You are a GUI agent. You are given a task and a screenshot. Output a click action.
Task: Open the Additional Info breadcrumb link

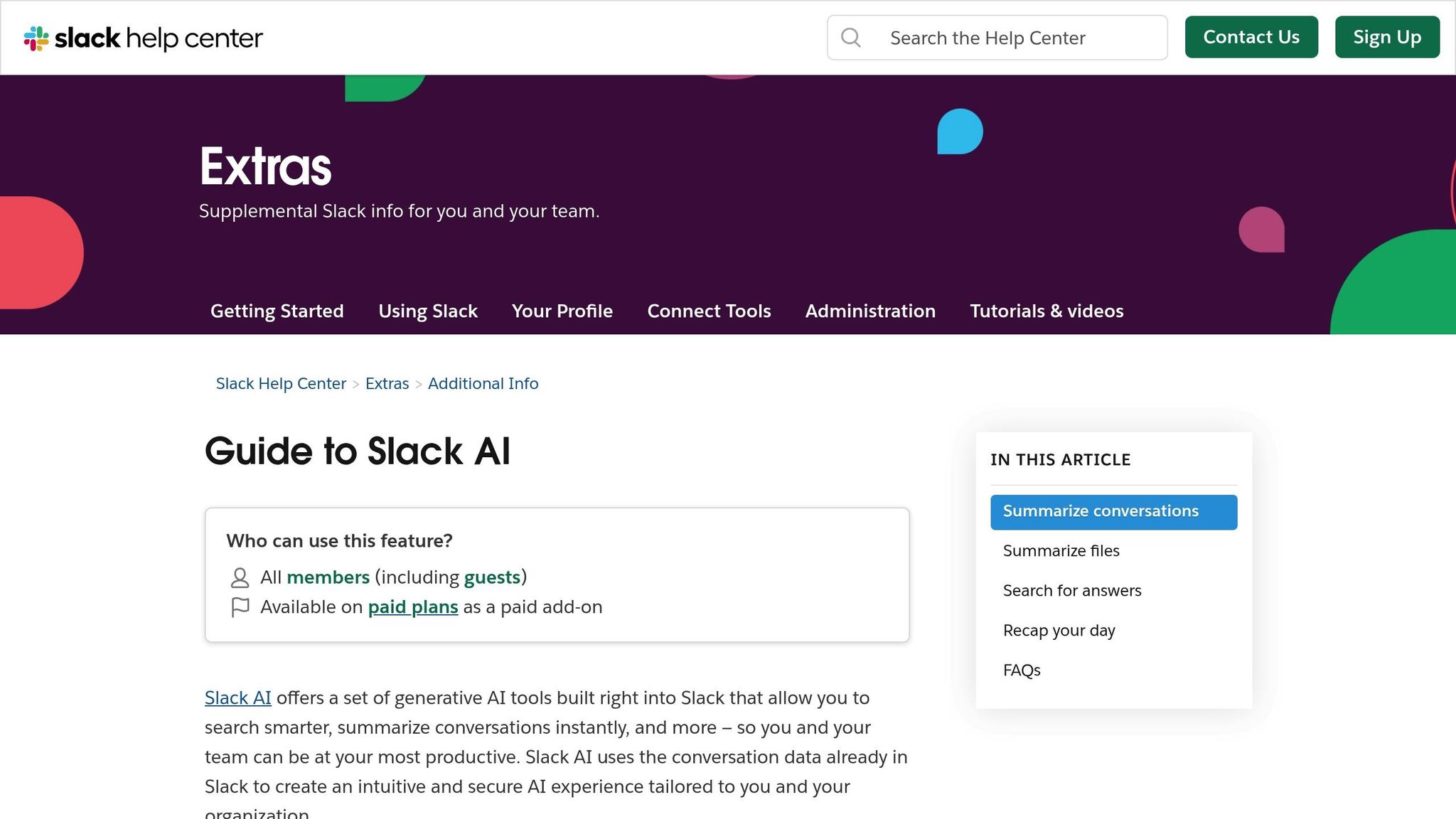click(x=483, y=384)
